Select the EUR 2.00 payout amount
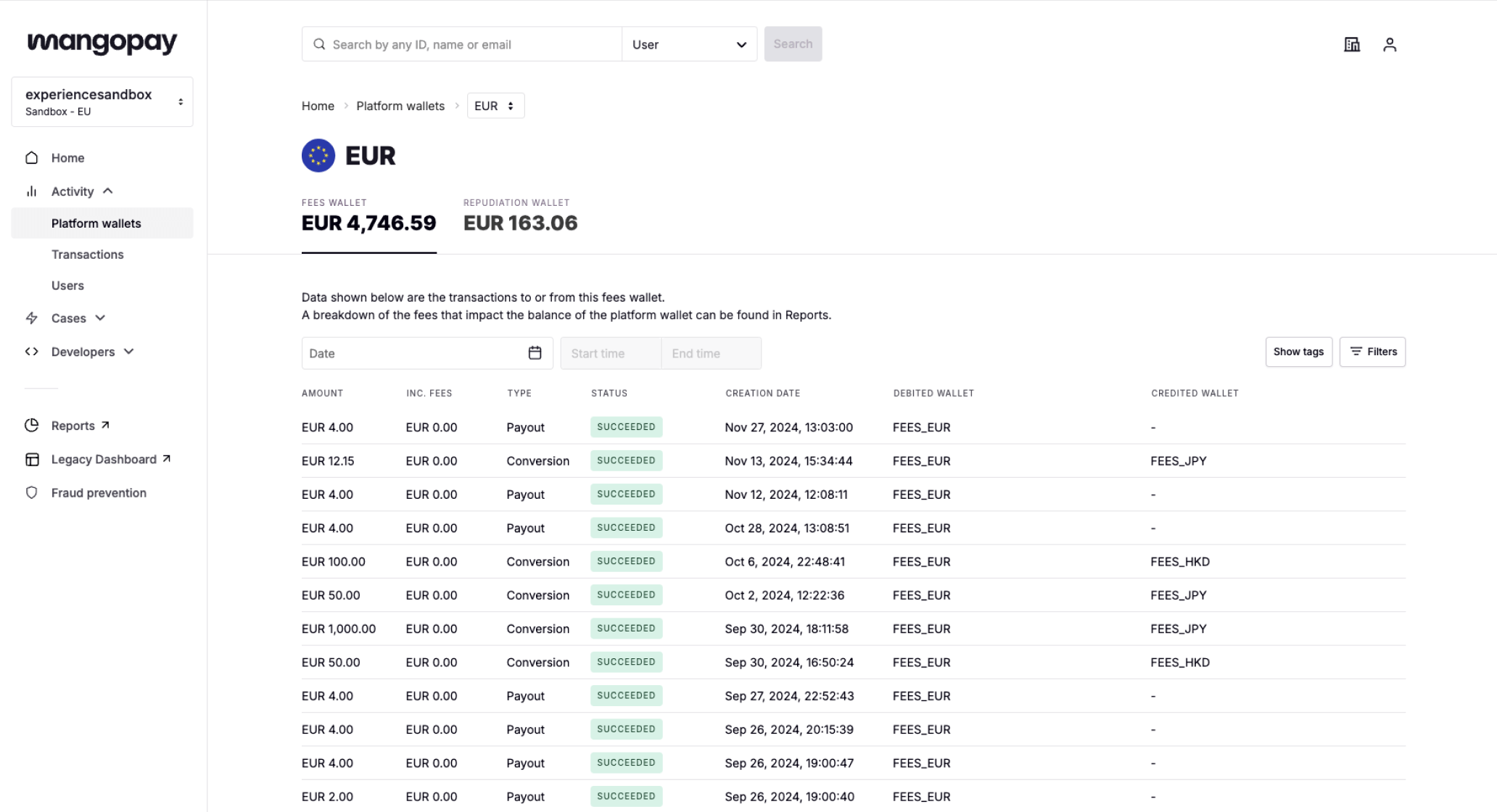This screenshot has height=812, width=1497. point(327,797)
